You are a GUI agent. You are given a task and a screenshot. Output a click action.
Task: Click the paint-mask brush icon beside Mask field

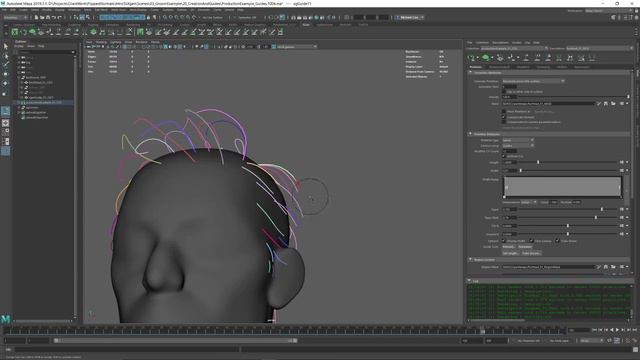599,104
